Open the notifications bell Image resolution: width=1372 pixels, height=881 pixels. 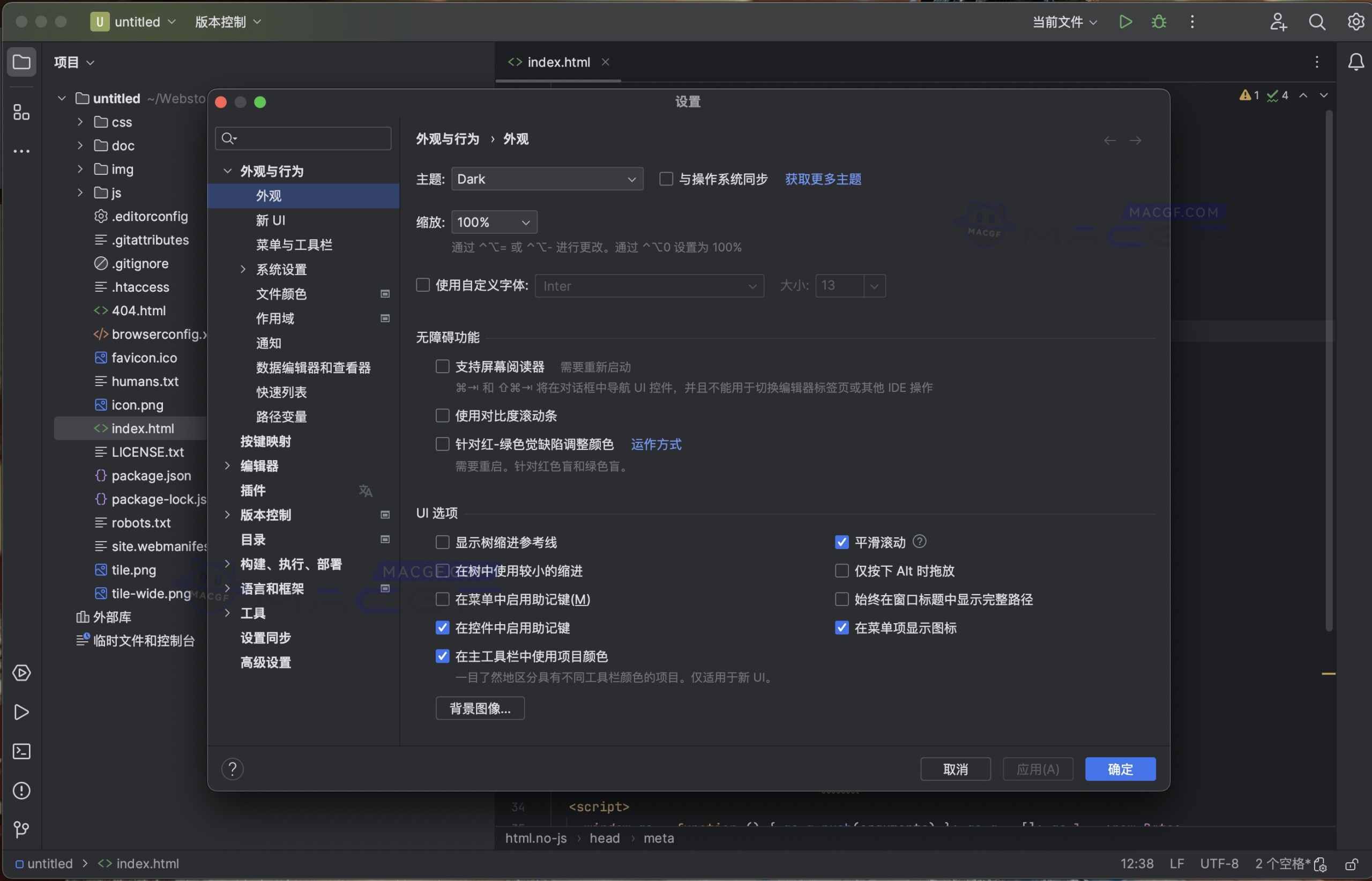click(1355, 62)
